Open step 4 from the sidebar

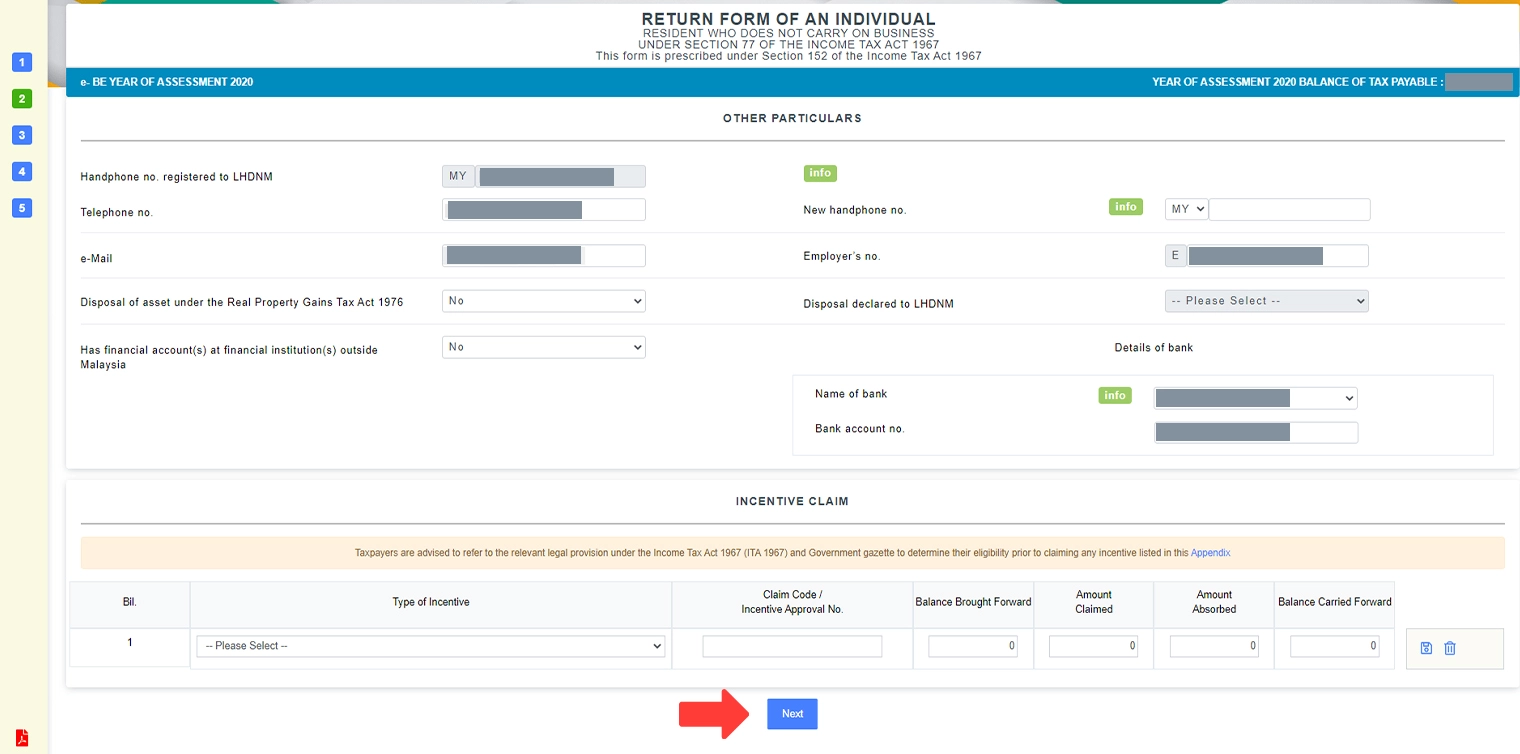pyautogui.click(x=21, y=171)
